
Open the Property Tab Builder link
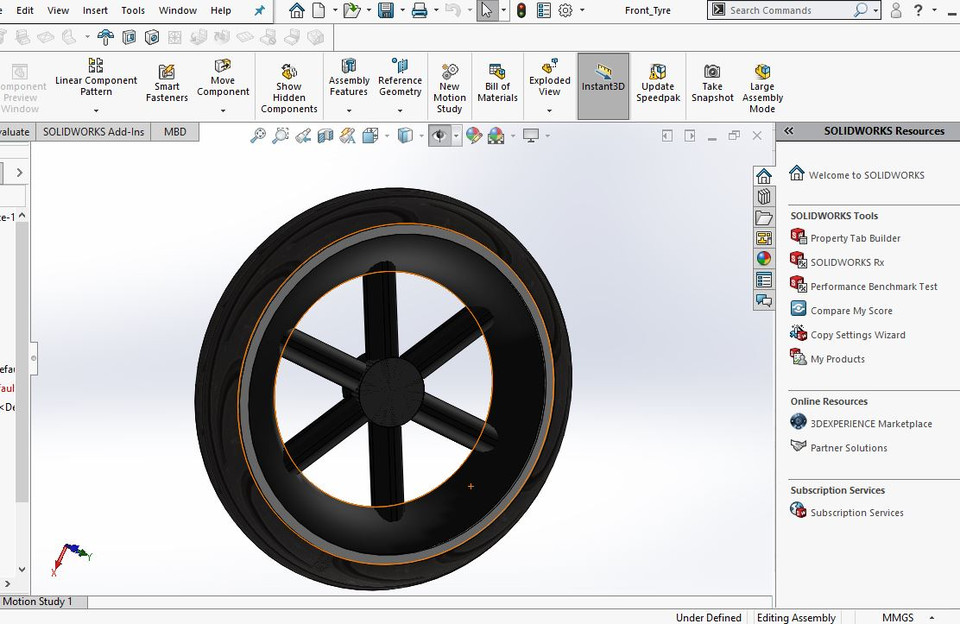tap(855, 238)
